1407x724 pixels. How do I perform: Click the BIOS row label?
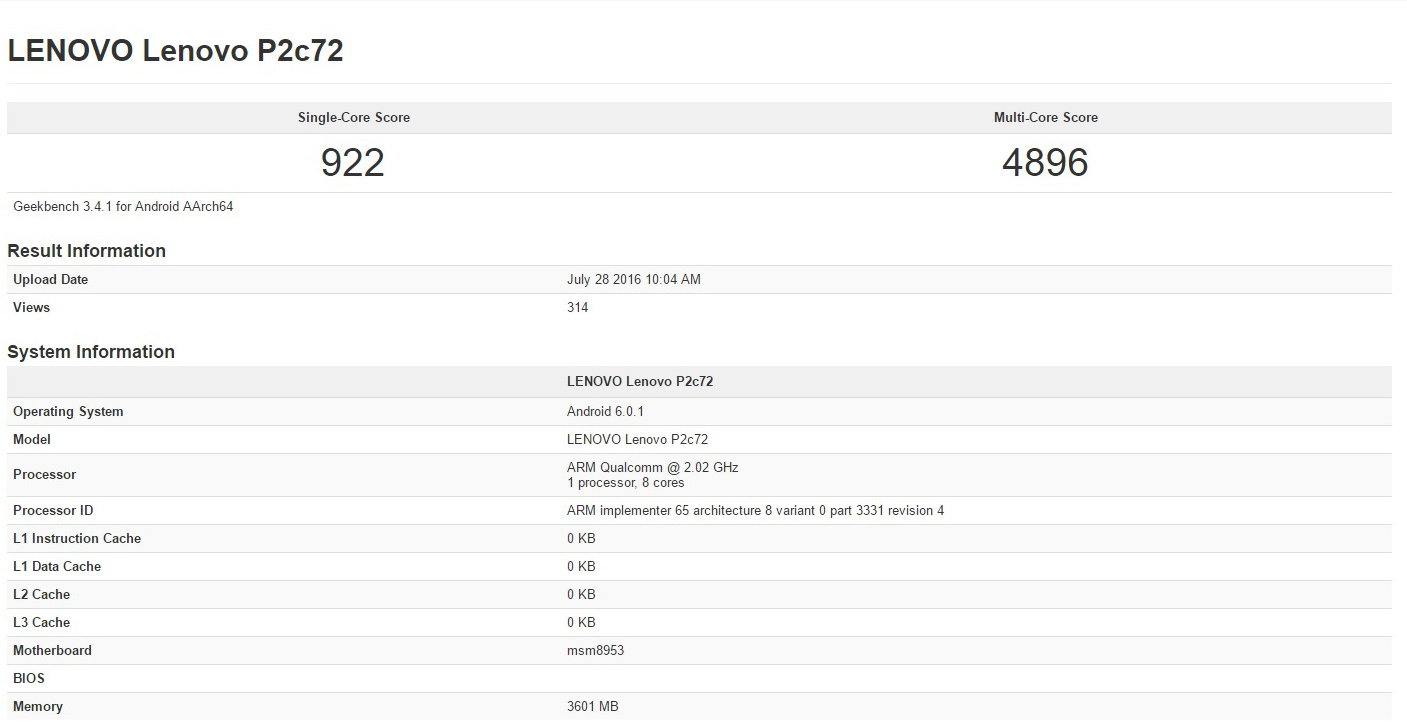[29, 679]
